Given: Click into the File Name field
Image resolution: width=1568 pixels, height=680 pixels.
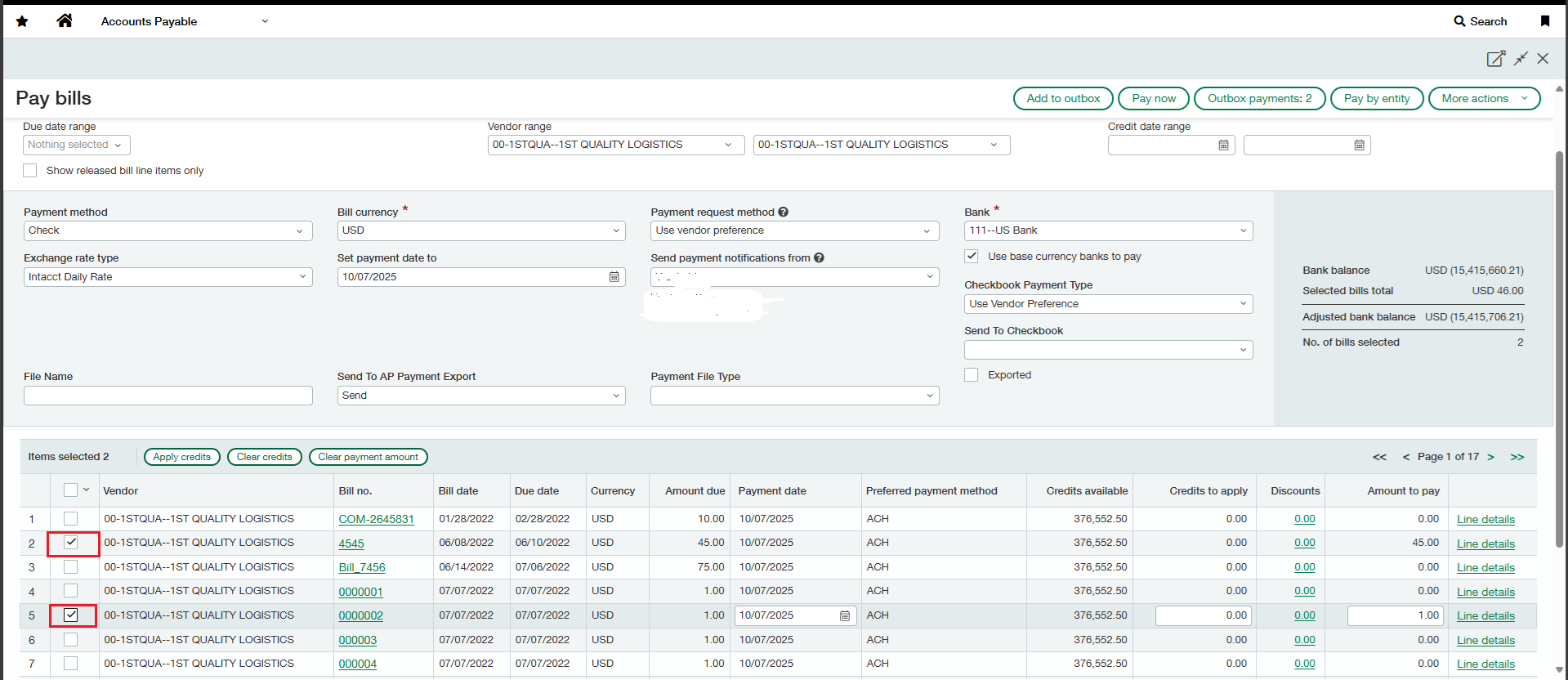Looking at the screenshot, I should click(168, 396).
